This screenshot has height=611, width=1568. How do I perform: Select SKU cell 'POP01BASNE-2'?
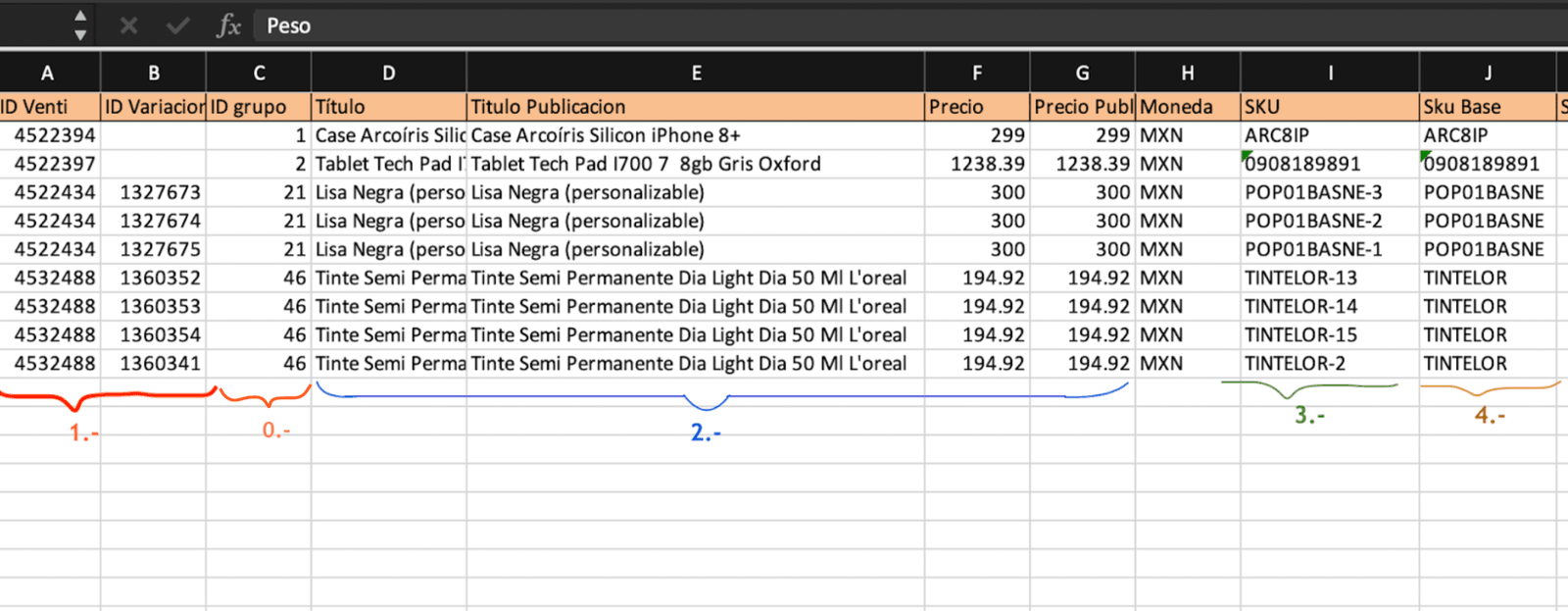pyautogui.click(x=1330, y=221)
